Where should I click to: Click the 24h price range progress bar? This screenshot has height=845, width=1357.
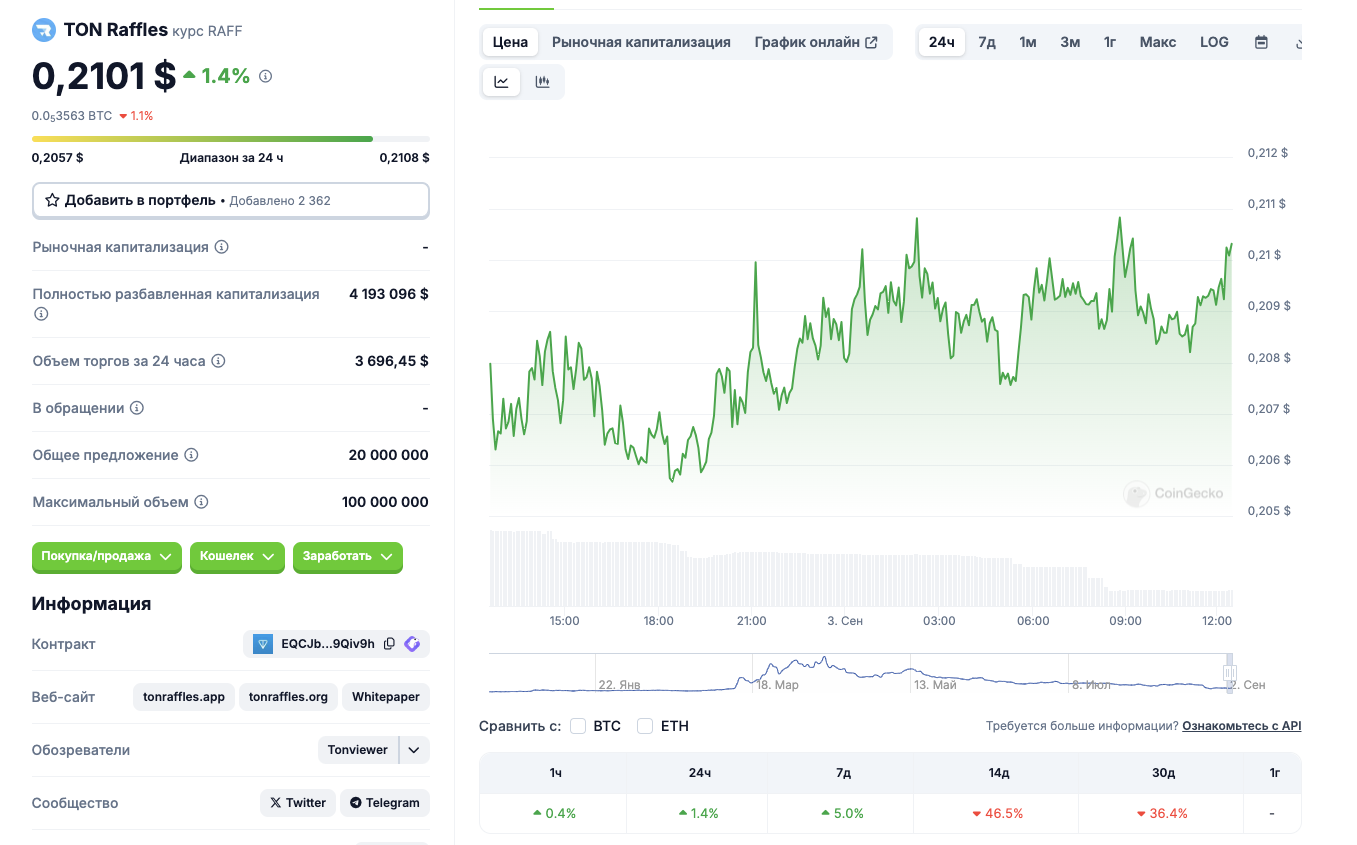click(x=231, y=139)
